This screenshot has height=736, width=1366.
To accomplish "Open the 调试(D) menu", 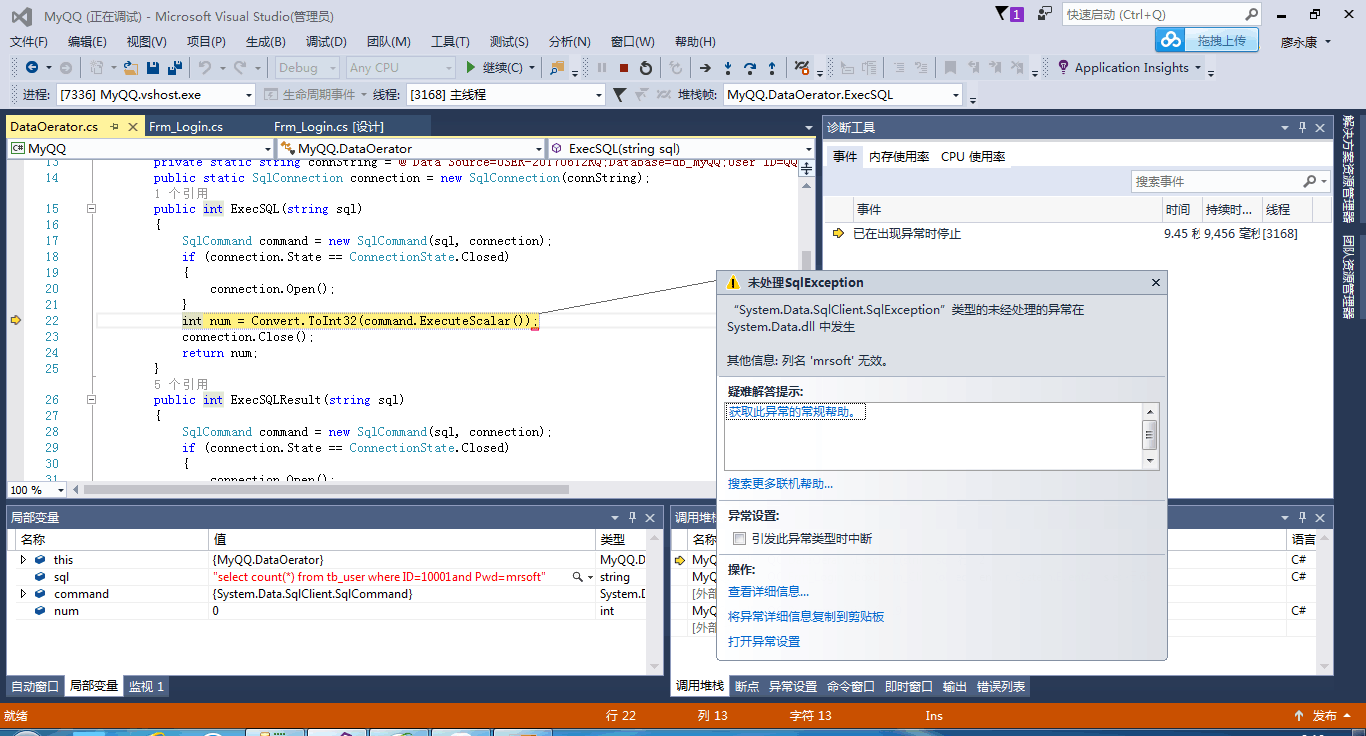I will pyautogui.click(x=326, y=41).
